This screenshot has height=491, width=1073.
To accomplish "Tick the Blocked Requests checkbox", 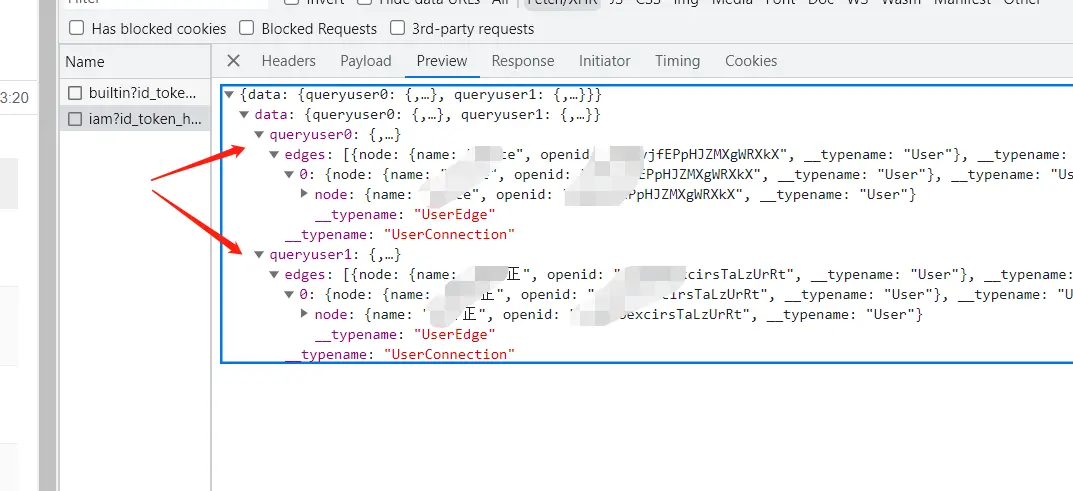I will (247, 28).
